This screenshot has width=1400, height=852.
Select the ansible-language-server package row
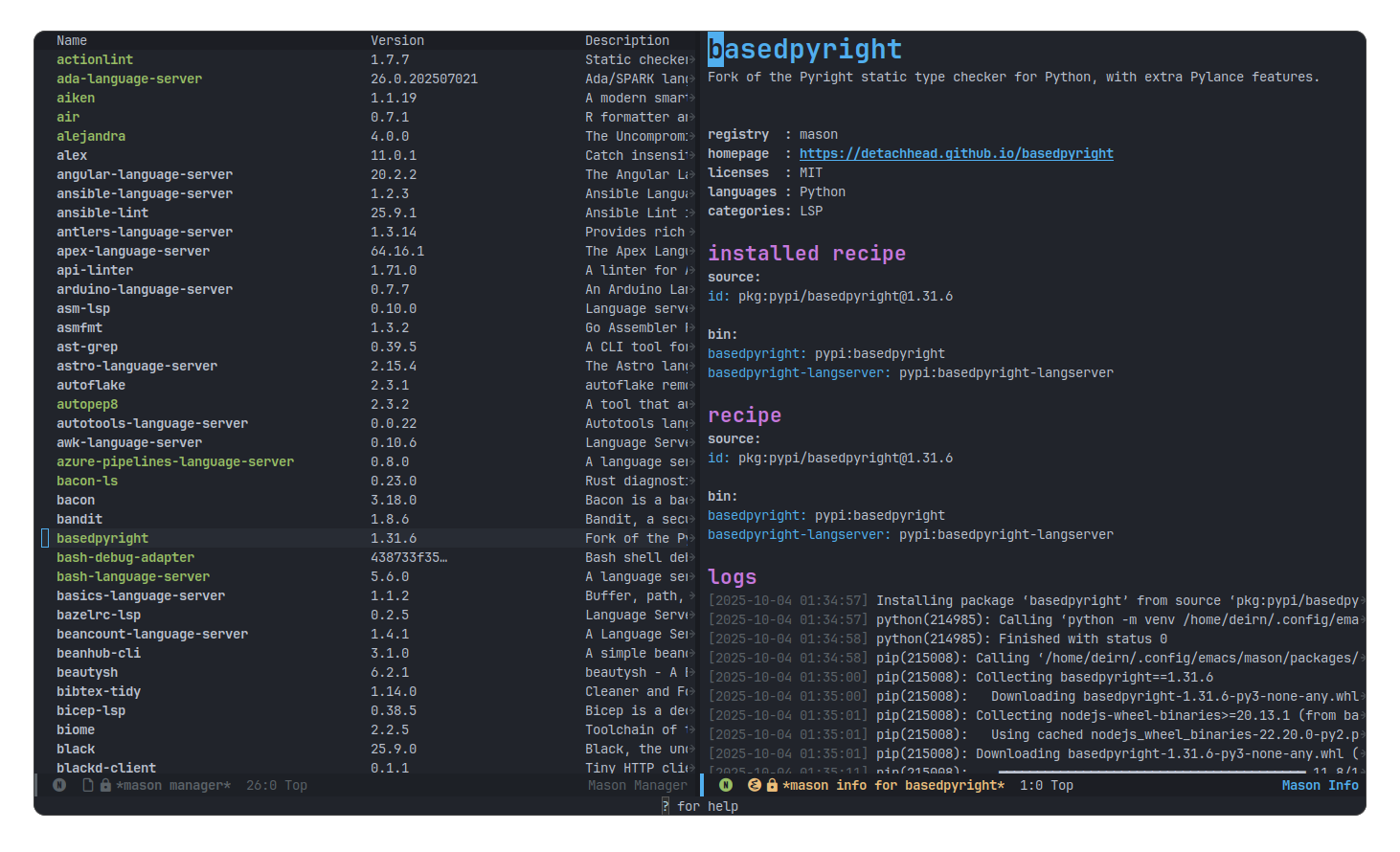(368, 193)
